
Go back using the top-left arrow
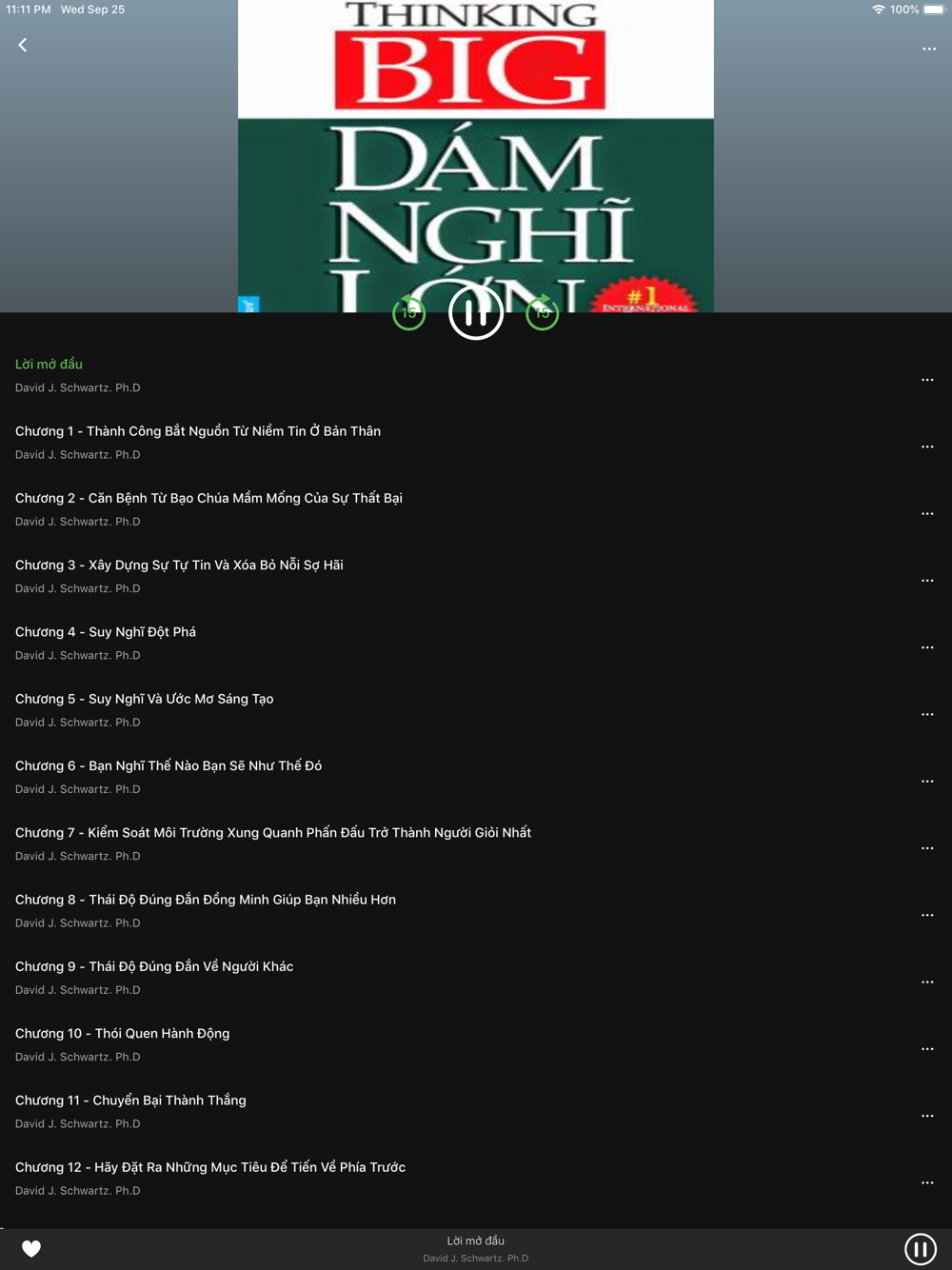tap(23, 45)
